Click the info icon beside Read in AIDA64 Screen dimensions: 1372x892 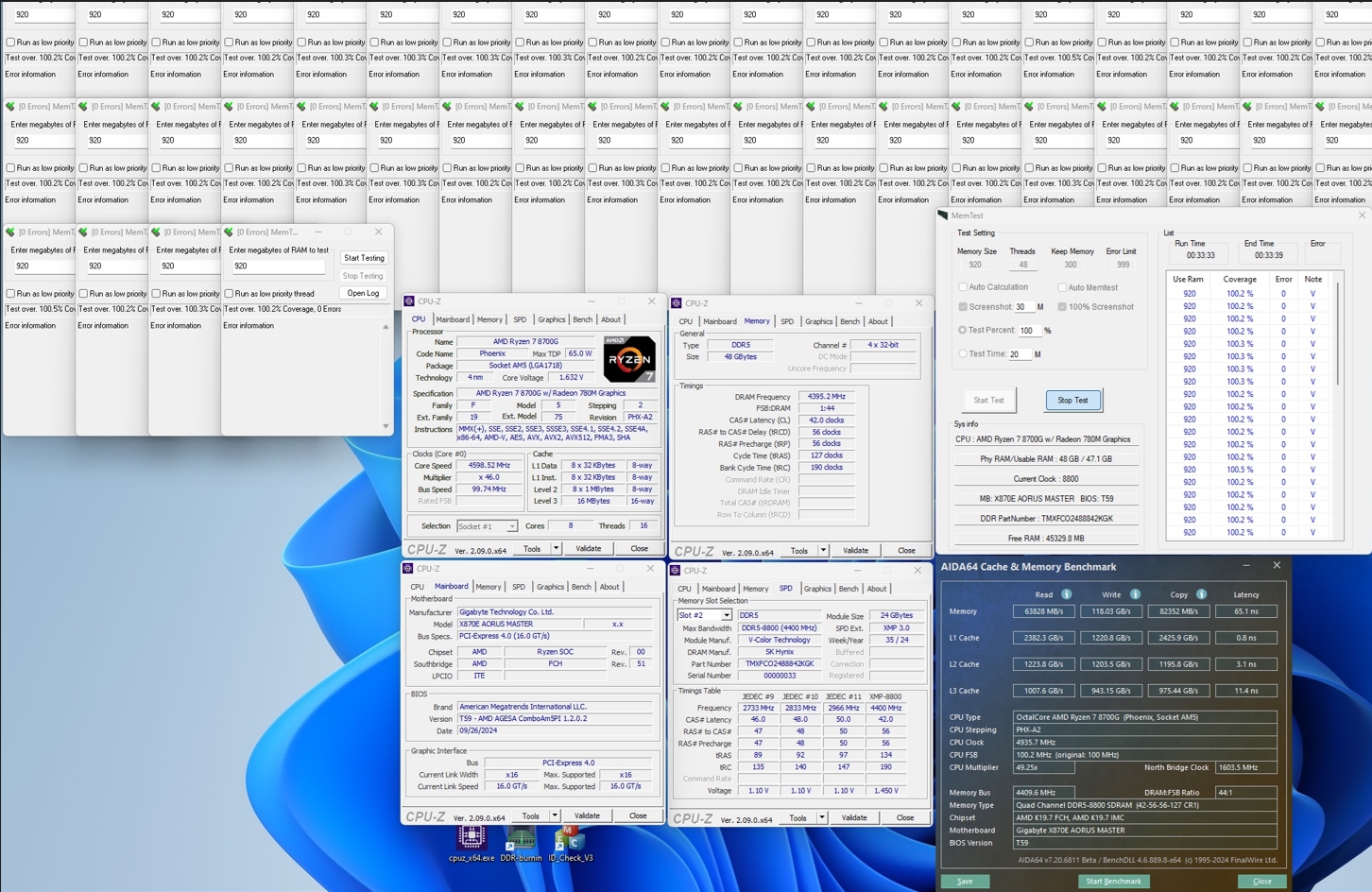1066,594
